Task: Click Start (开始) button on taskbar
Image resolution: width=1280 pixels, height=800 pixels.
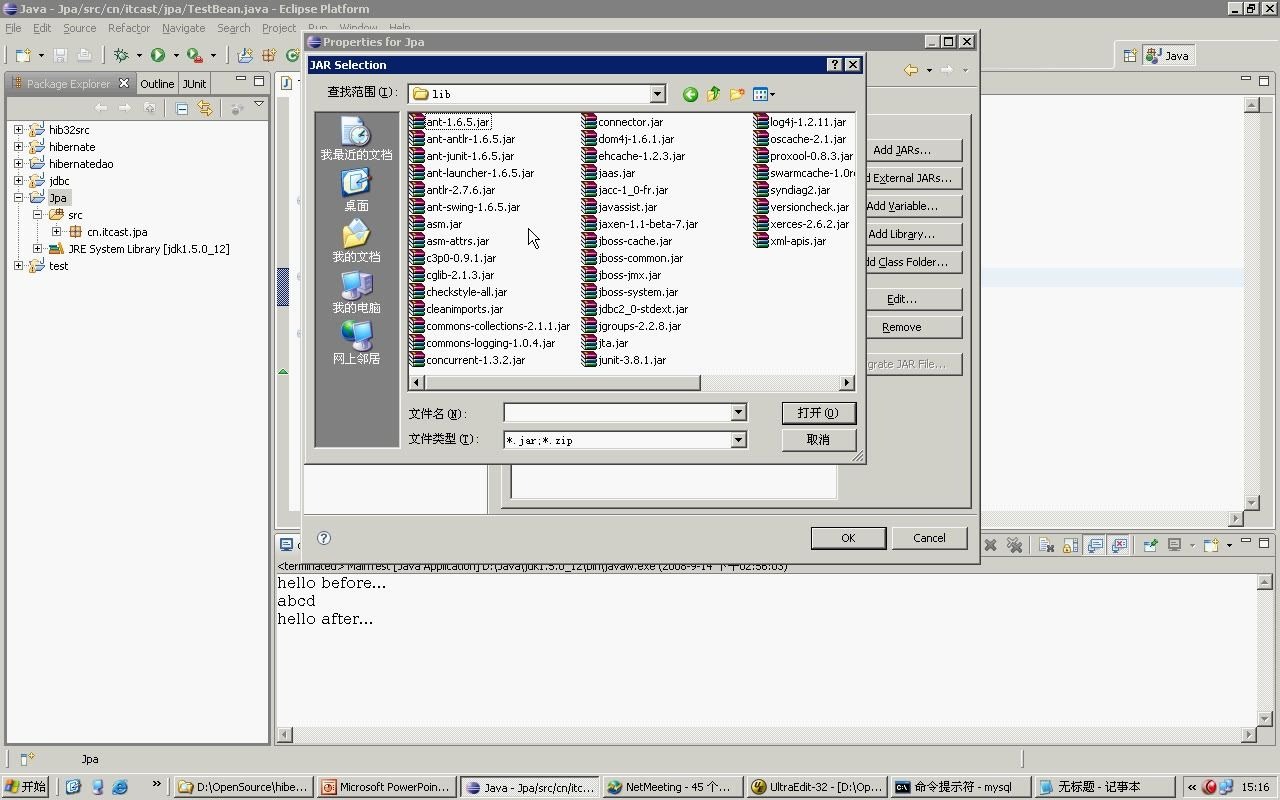Action: tap(25, 787)
